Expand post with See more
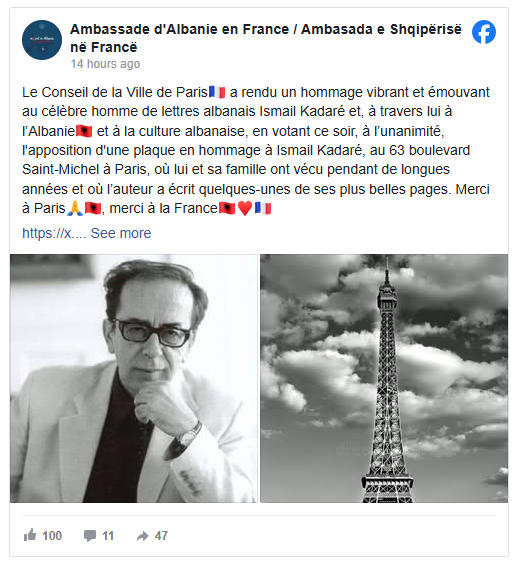The height and width of the screenshot is (571, 520). [x=121, y=233]
